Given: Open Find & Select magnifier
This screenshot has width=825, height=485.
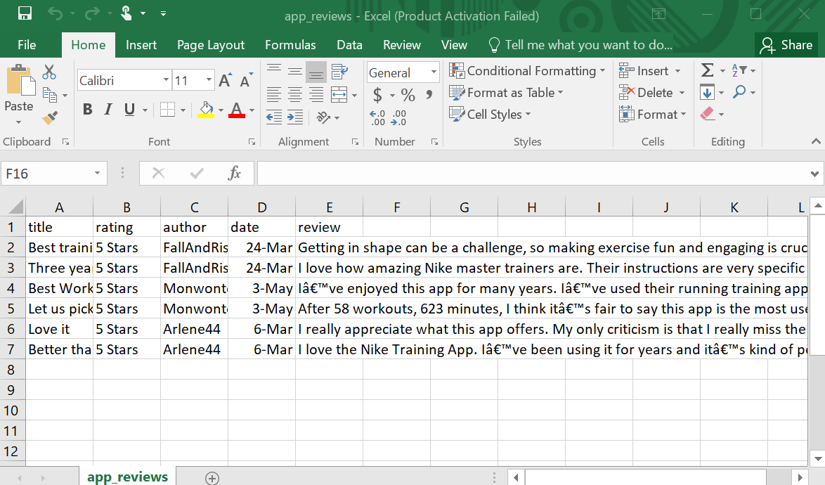Looking at the screenshot, I should pyautogui.click(x=739, y=92).
